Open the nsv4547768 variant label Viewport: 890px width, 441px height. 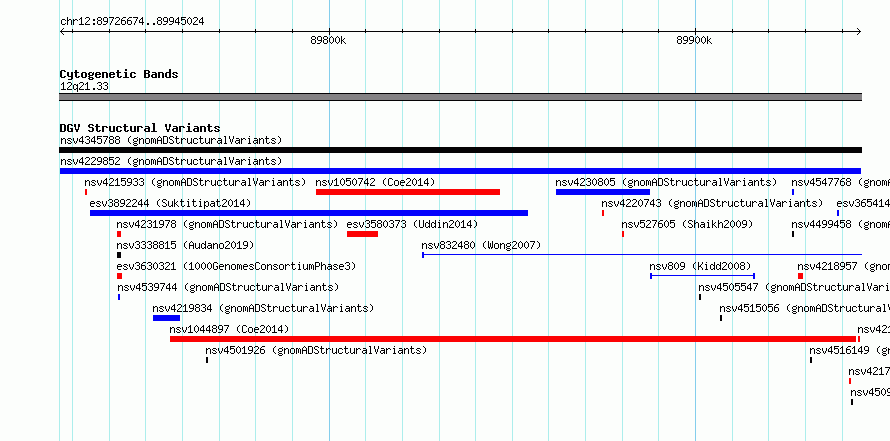point(841,182)
